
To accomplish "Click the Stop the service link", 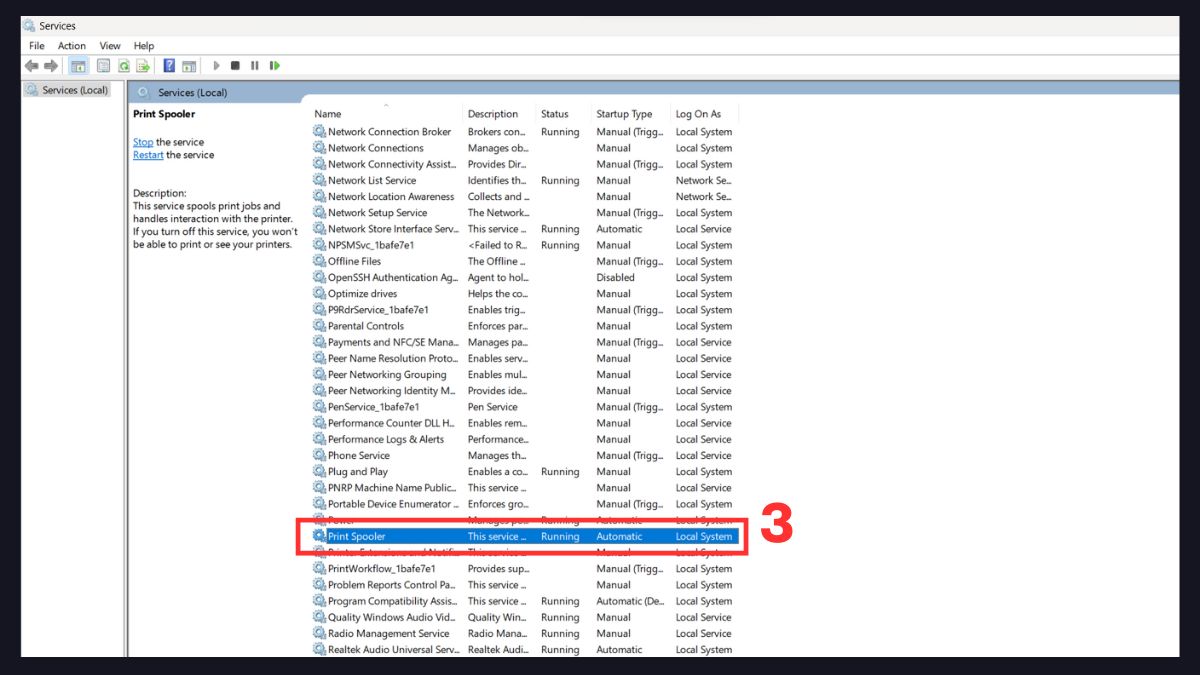I will 143,142.
